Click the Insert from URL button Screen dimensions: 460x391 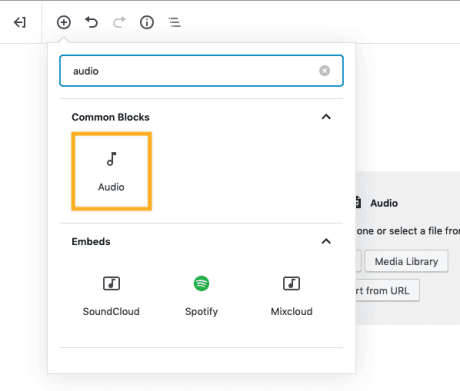pos(387,290)
